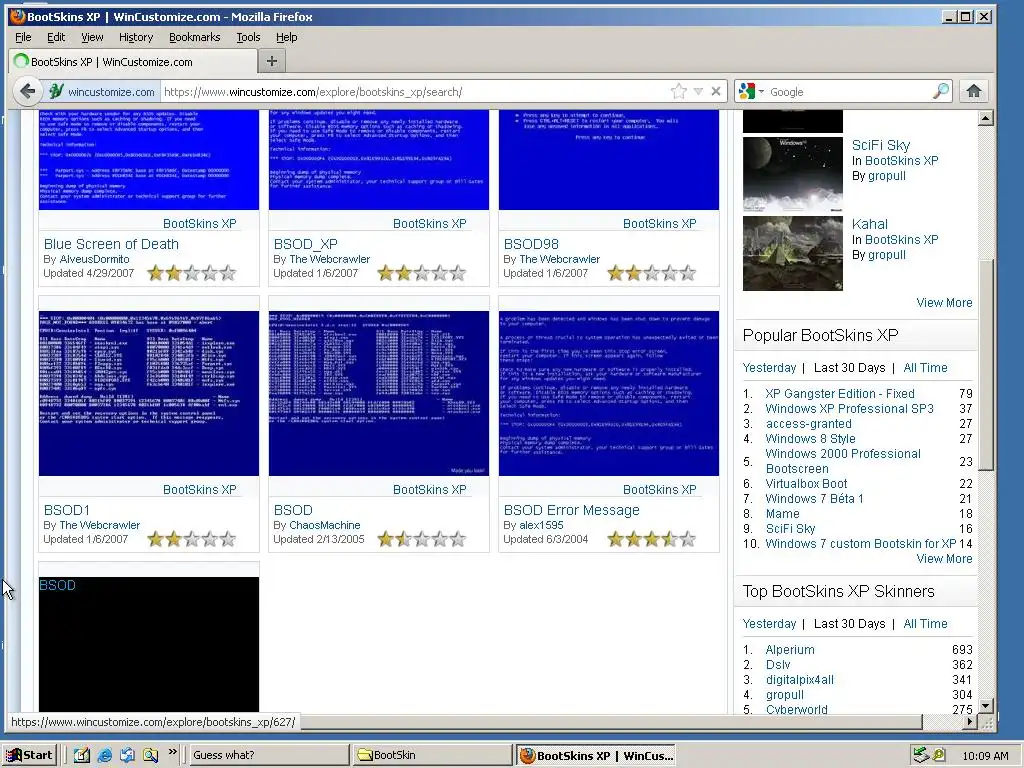Open a new tab with plus button
Screen dimensions: 1024x768
coord(272,61)
